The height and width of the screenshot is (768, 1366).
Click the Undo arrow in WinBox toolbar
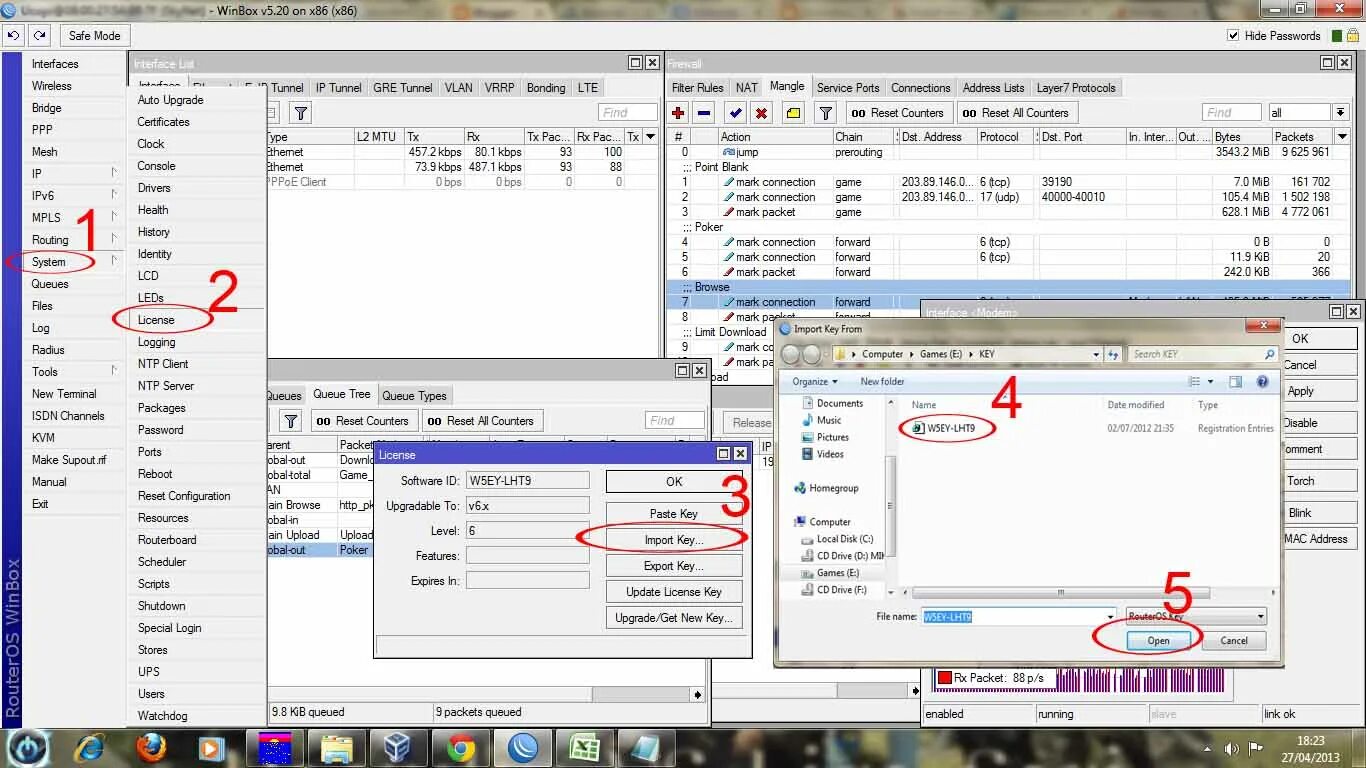[x=14, y=35]
